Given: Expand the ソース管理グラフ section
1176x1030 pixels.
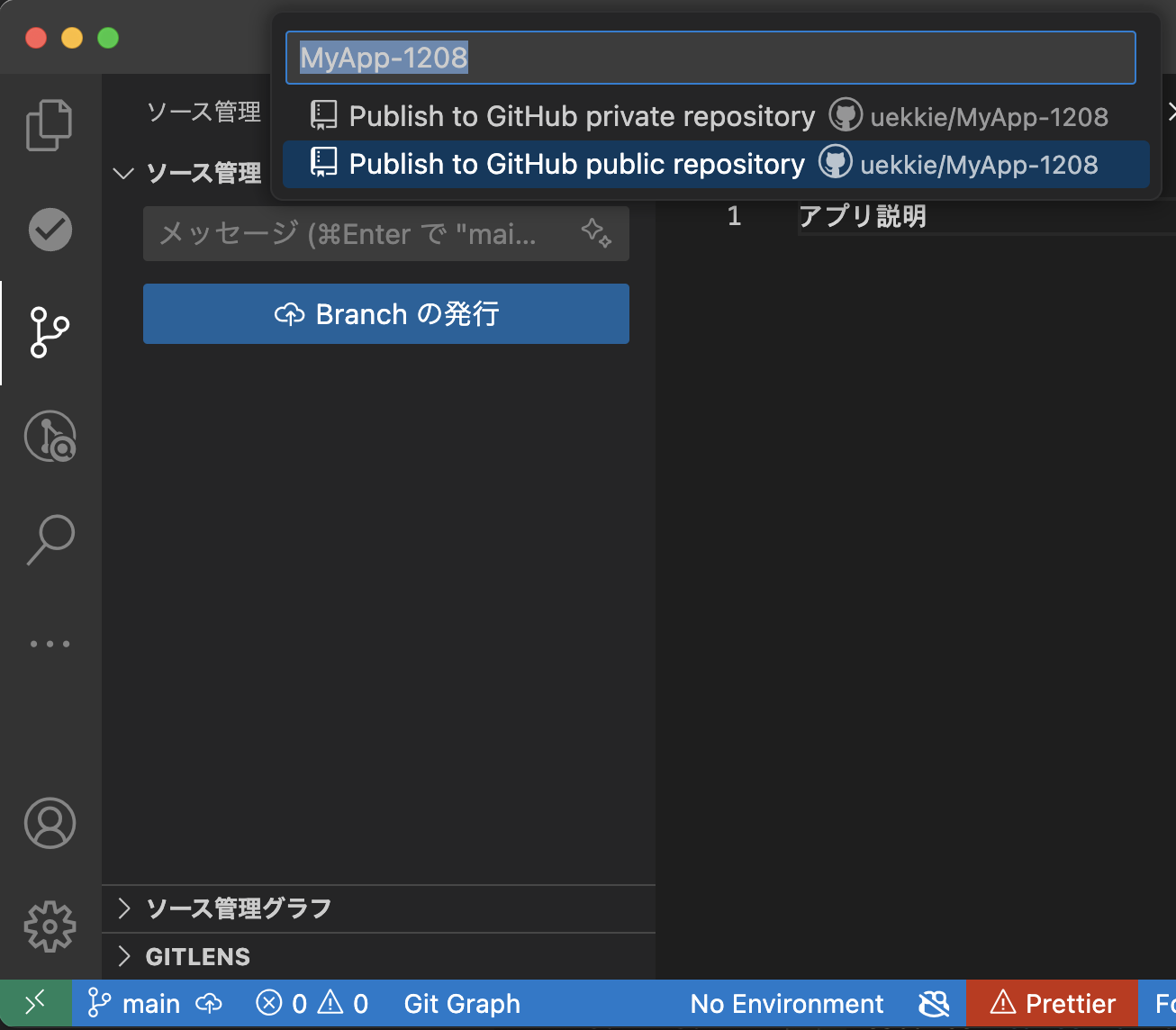Looking at the screenshot, I should tap(379, 908).
